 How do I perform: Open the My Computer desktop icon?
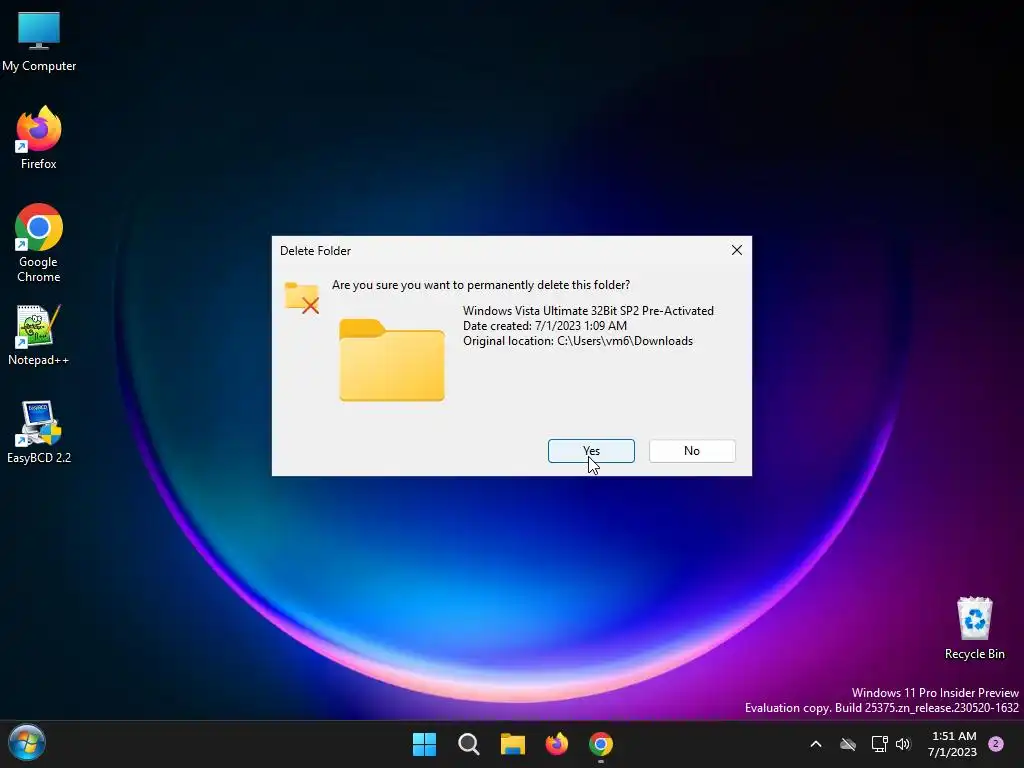[x=39, y=42]
